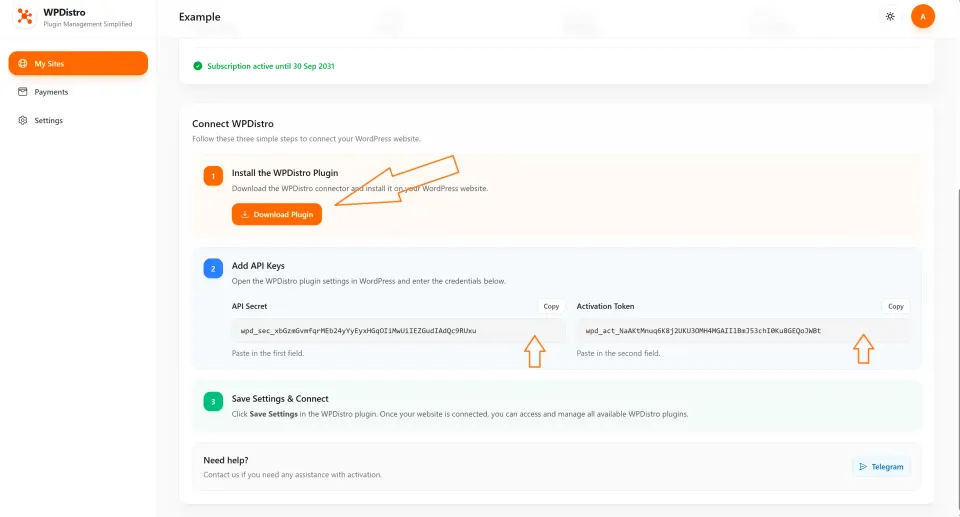
Task: Click the 'Need help?' heading
Action: click(226, 460)
